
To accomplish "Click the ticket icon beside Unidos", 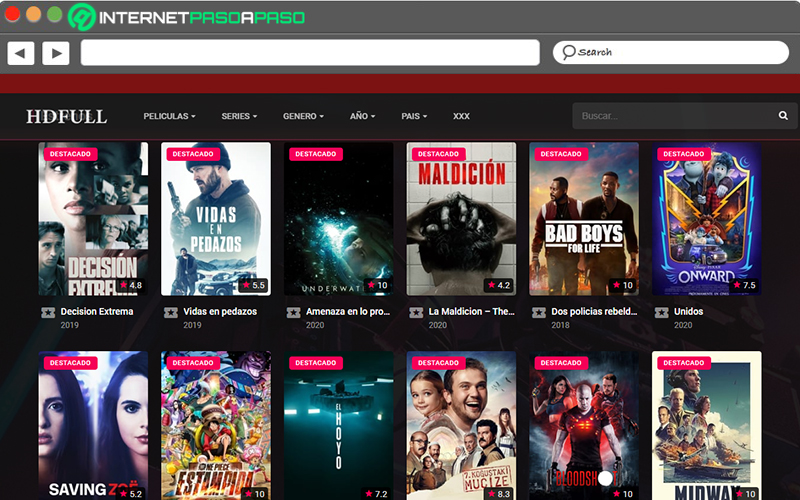I will [x=661, y=312].
